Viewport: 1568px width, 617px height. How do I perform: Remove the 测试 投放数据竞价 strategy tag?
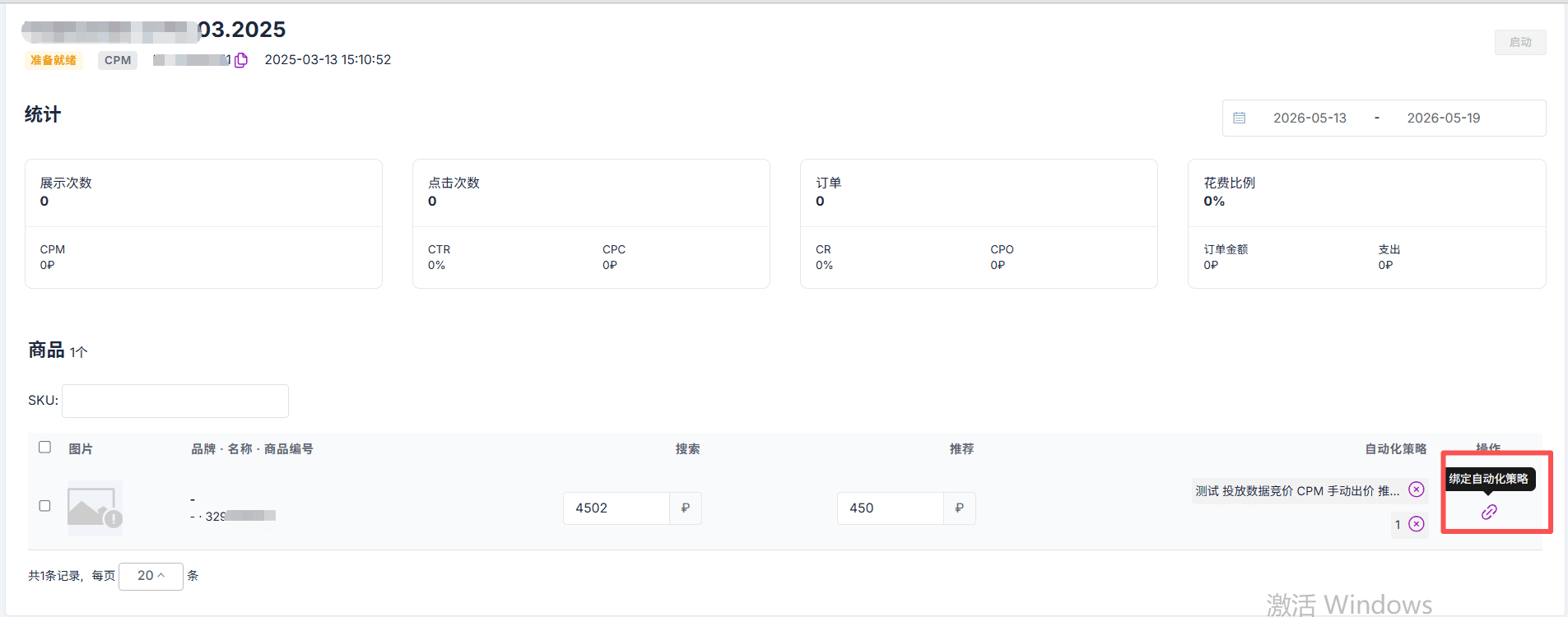tap(1417, 489)
